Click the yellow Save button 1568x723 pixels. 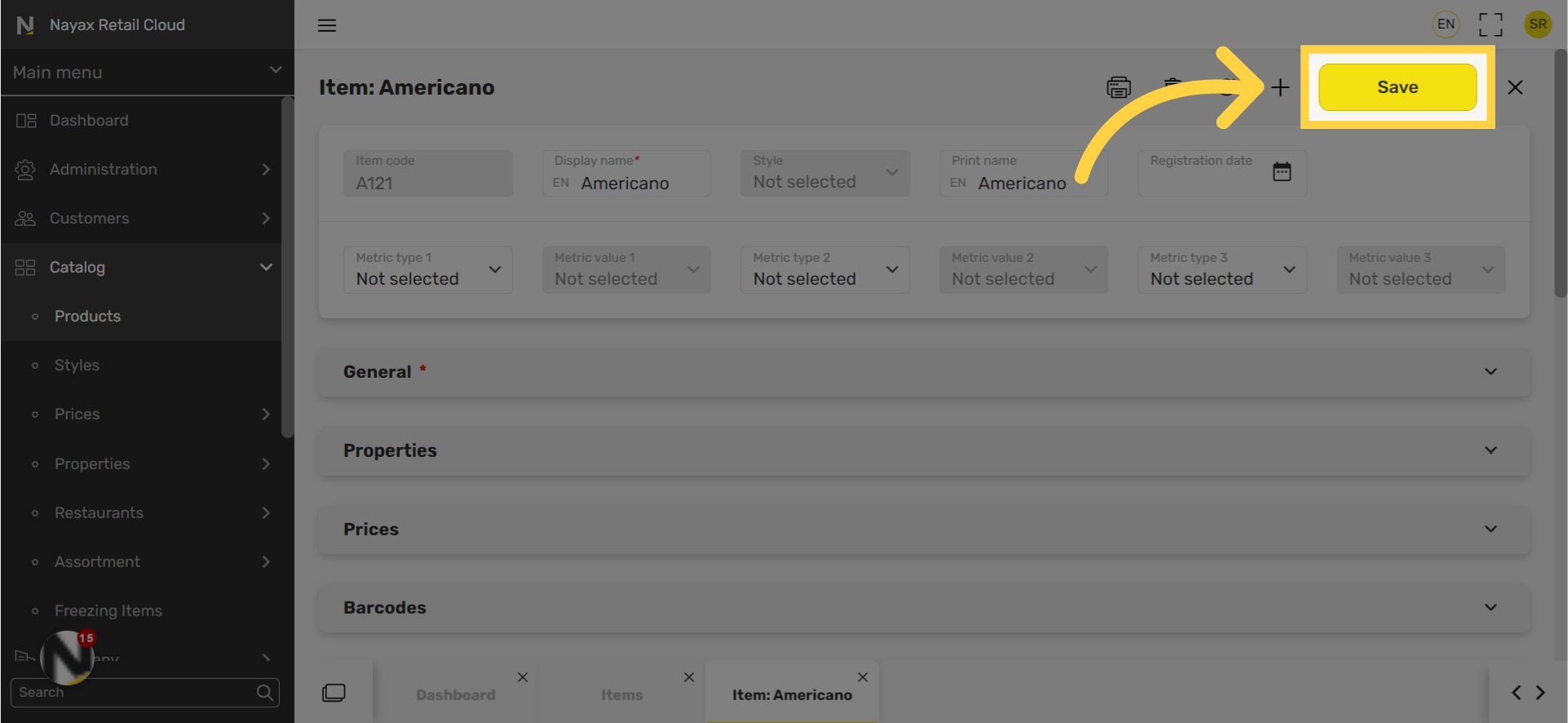tap(1397, 87)
